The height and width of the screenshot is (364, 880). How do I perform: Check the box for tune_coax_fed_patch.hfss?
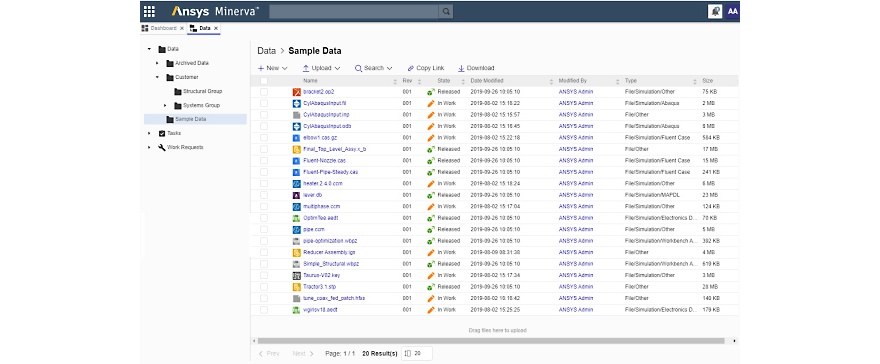(x=264, y=298)
